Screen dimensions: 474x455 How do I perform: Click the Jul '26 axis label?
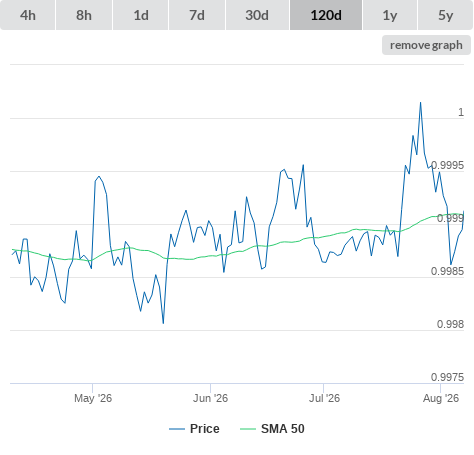click(324, 398)
